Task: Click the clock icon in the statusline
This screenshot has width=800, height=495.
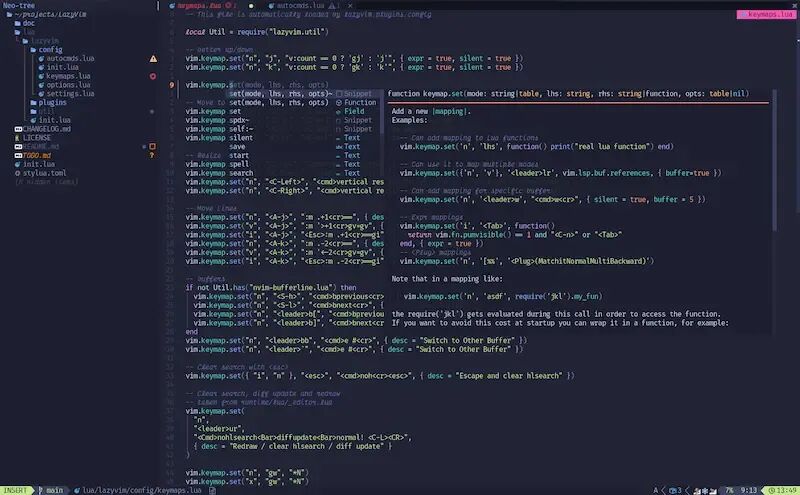Action: pos(771,490)
